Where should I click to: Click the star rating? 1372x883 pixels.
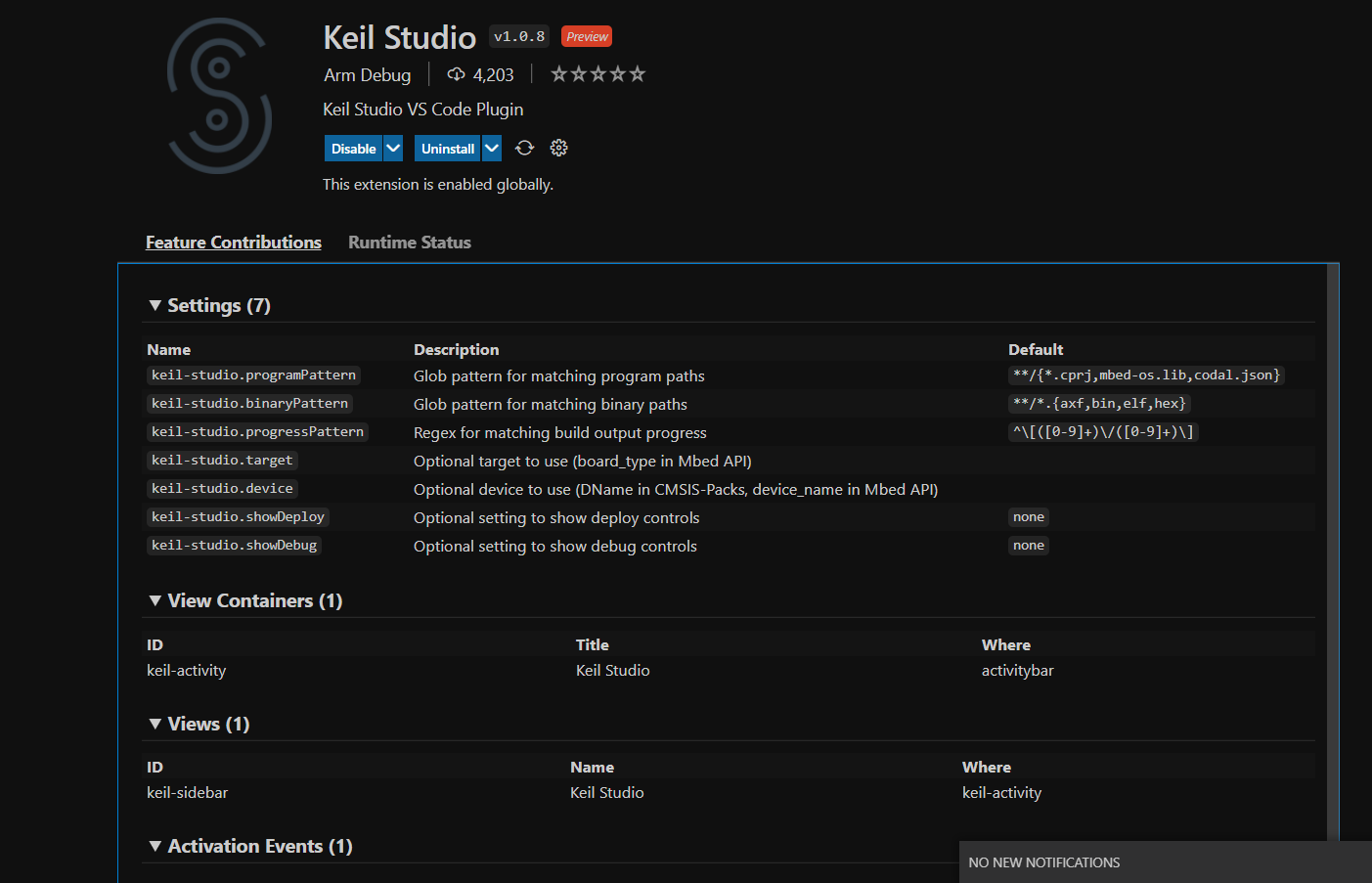[597, 74]
